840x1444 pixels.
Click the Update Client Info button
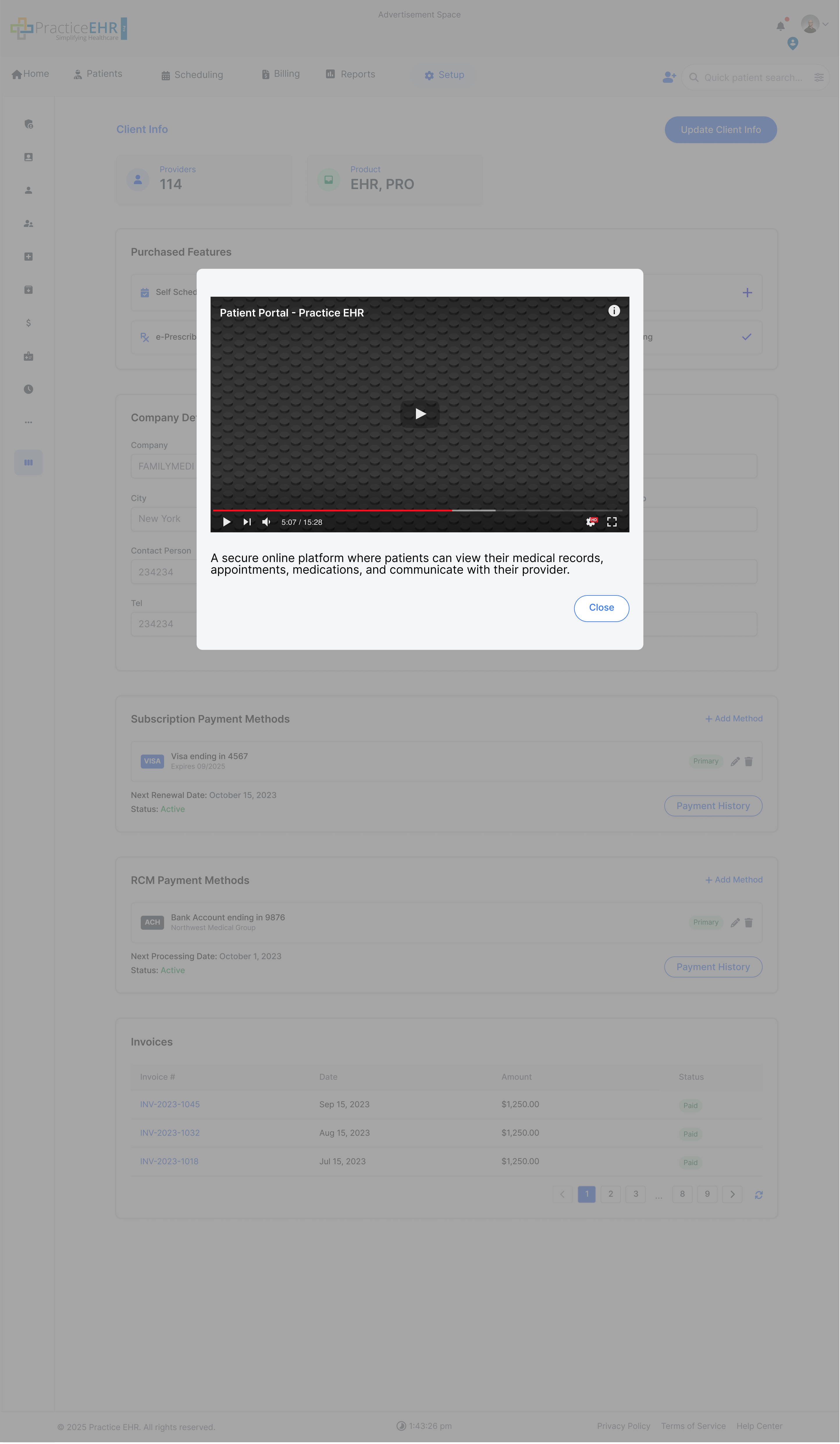tap(720, 129)
